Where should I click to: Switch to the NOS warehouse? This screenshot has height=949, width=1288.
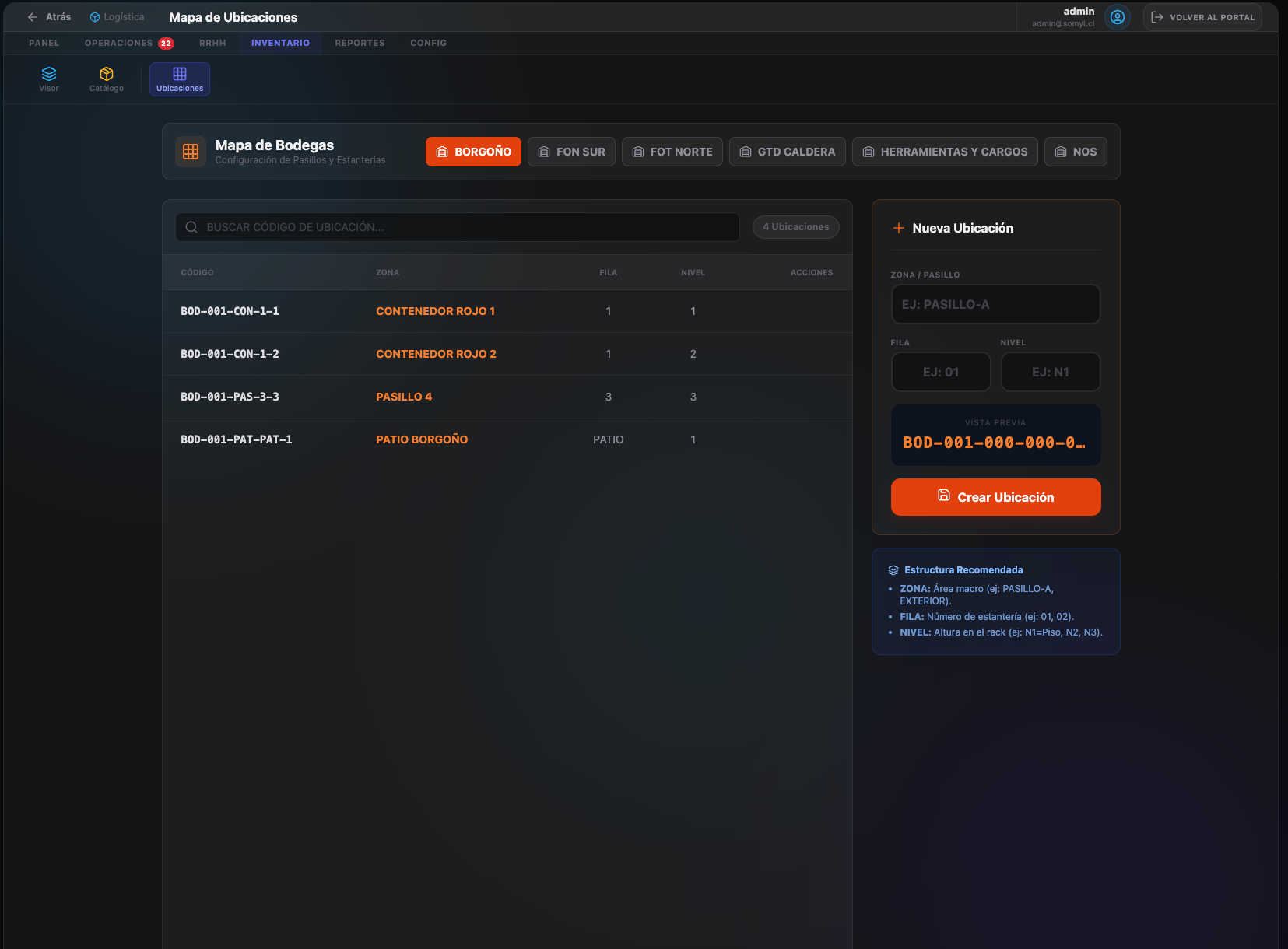(x=1076, y=152)
